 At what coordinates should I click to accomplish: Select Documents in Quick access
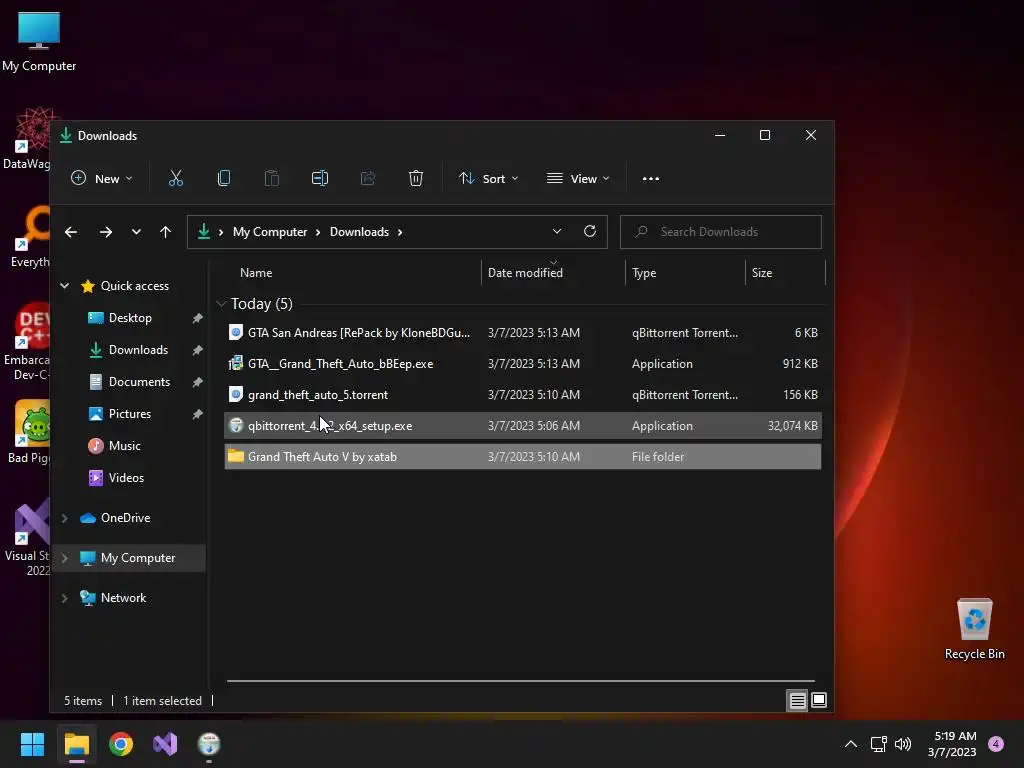tap(139, 382)
